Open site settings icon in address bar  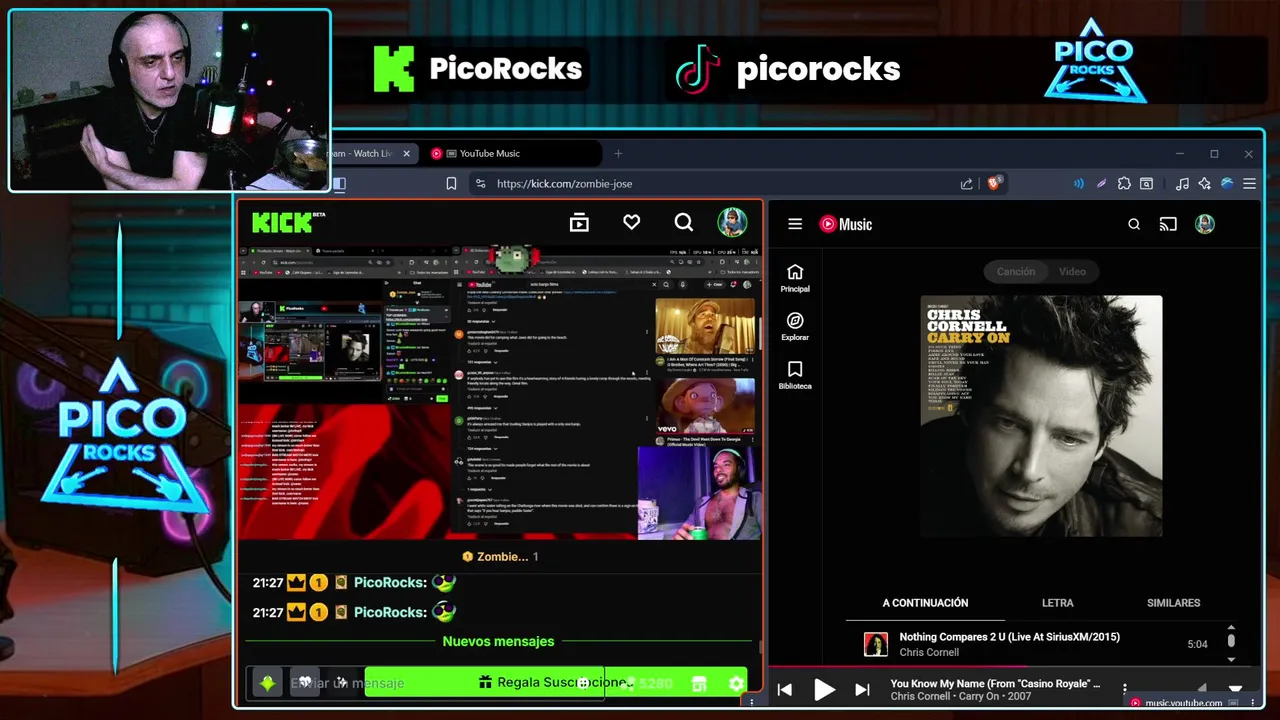click(480, 184)
